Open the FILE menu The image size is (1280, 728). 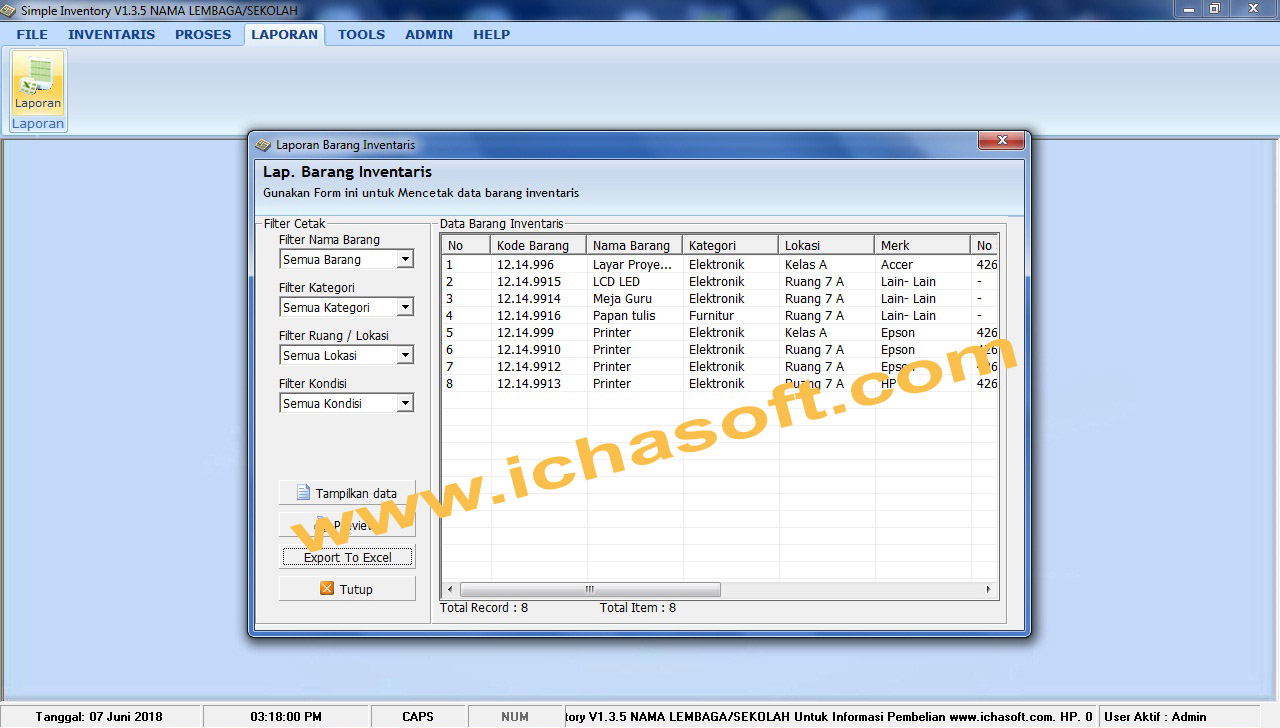coord(32,34)
